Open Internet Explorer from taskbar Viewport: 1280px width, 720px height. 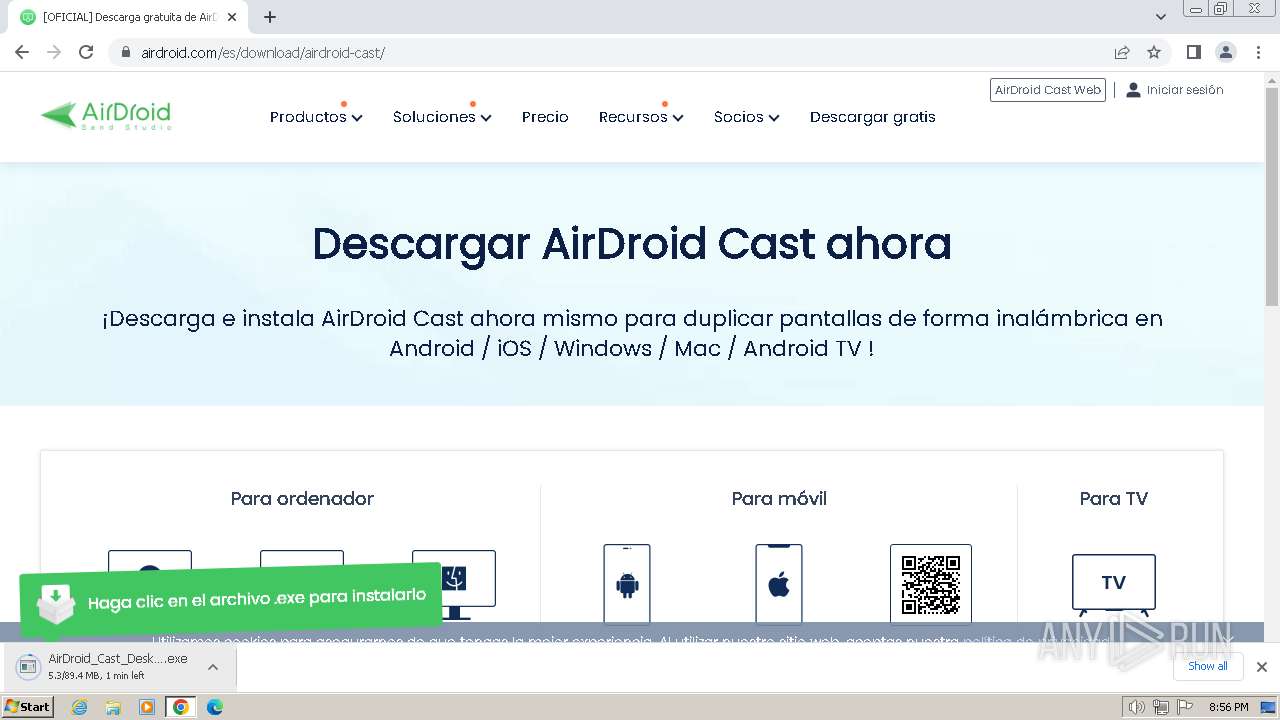tap(79, 707)
